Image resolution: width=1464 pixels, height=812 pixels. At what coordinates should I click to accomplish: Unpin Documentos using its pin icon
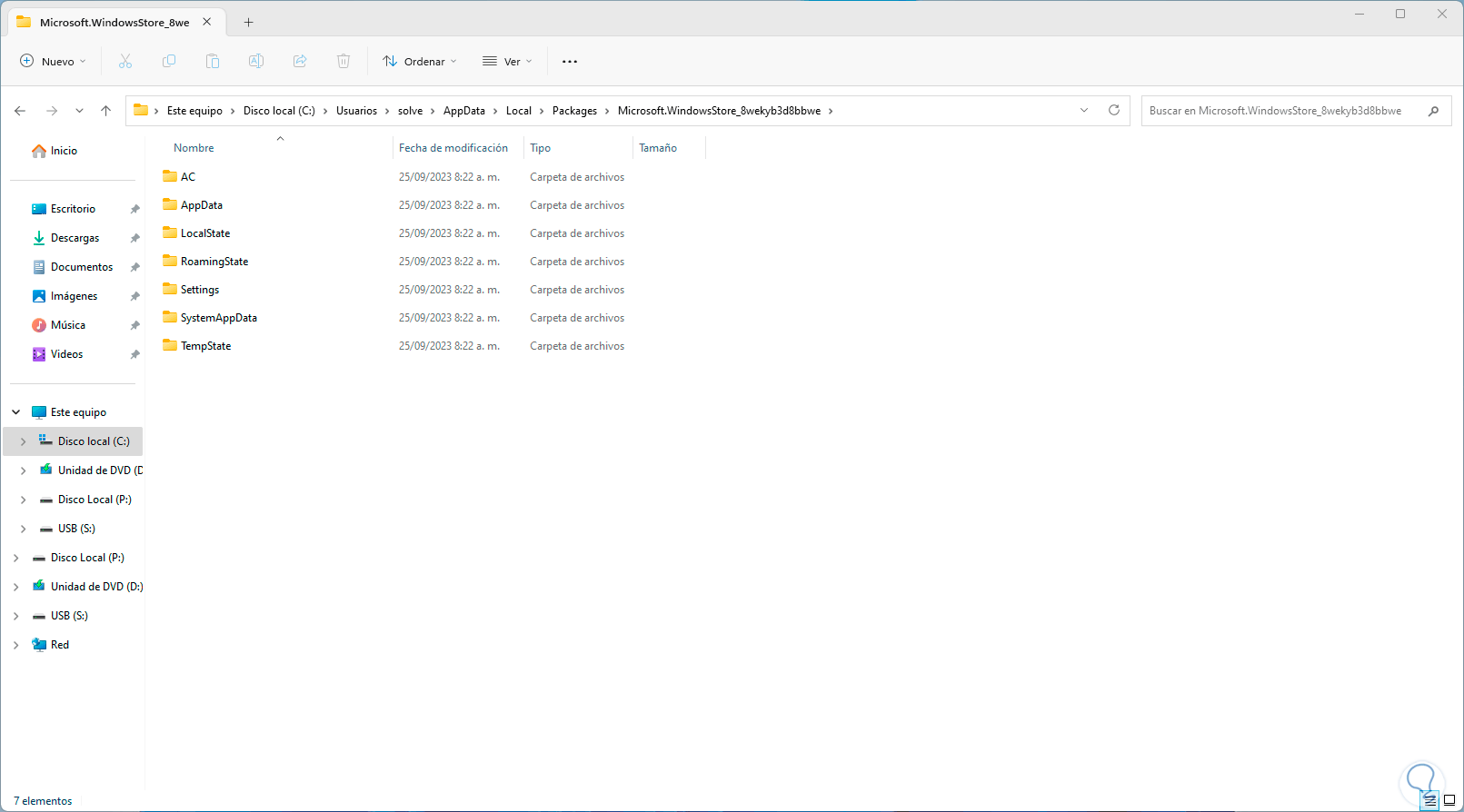134,267
